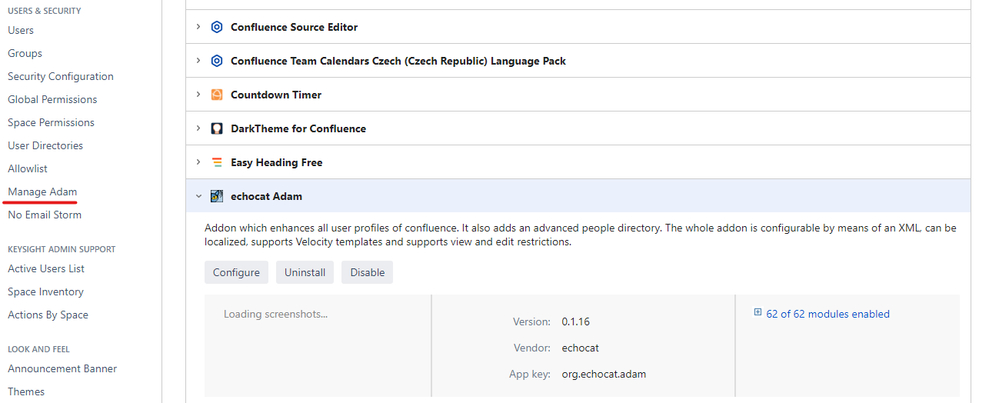Open the 62 of 62 modules enabled link

tap(828, 314)
